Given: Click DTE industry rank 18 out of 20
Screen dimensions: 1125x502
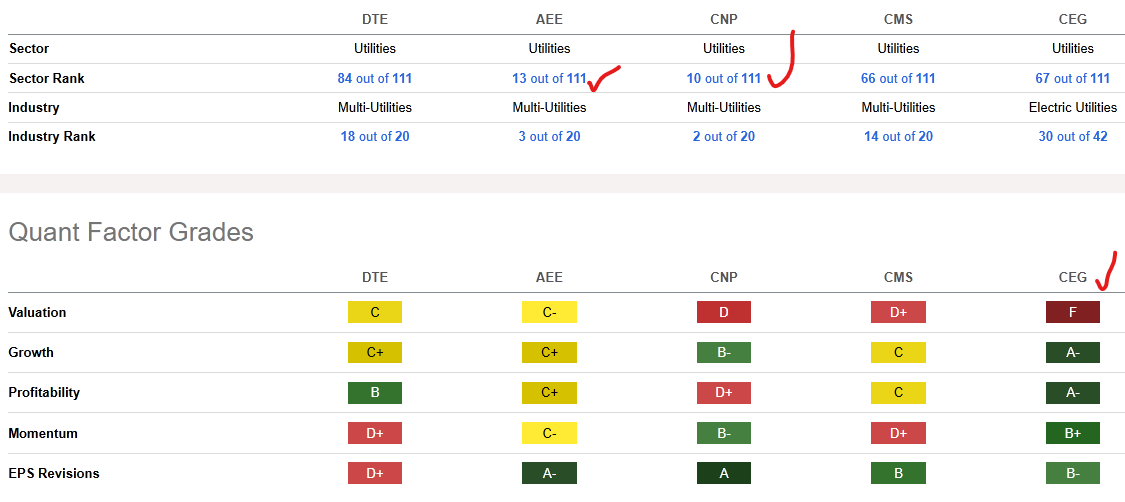Looking at the screenshot, I should click(374, 136).
